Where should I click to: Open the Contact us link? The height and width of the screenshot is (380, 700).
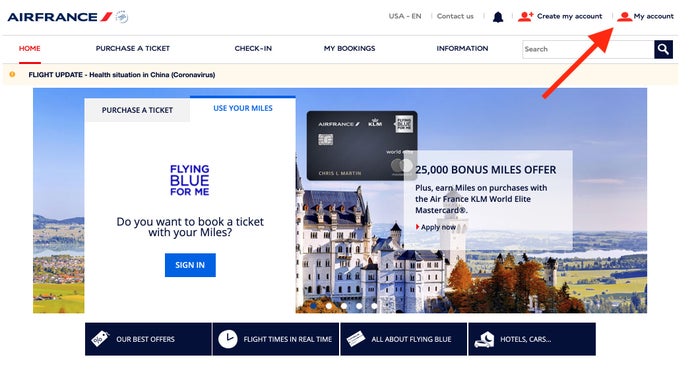coord(455,16)
